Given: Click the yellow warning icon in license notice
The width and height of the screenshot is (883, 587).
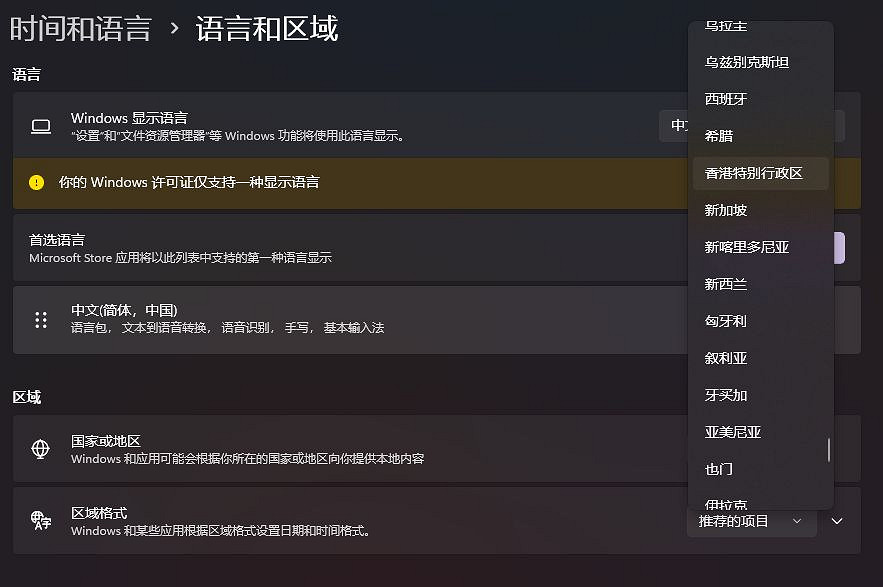Looking at the screenshot, I should point(37,182).
